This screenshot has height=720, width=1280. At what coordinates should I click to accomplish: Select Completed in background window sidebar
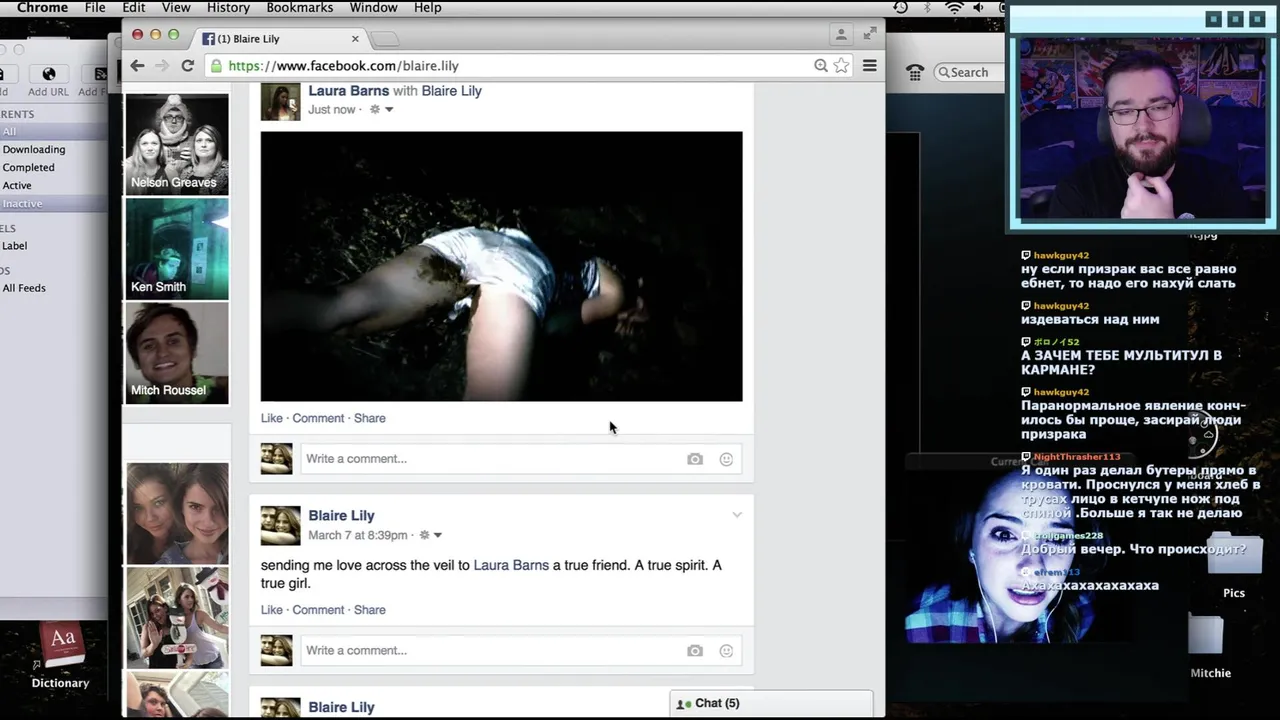28,168
